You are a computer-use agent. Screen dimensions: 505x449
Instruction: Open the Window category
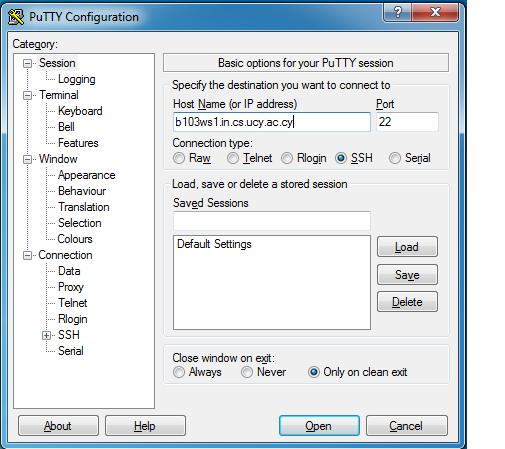[x=58, y=159]
